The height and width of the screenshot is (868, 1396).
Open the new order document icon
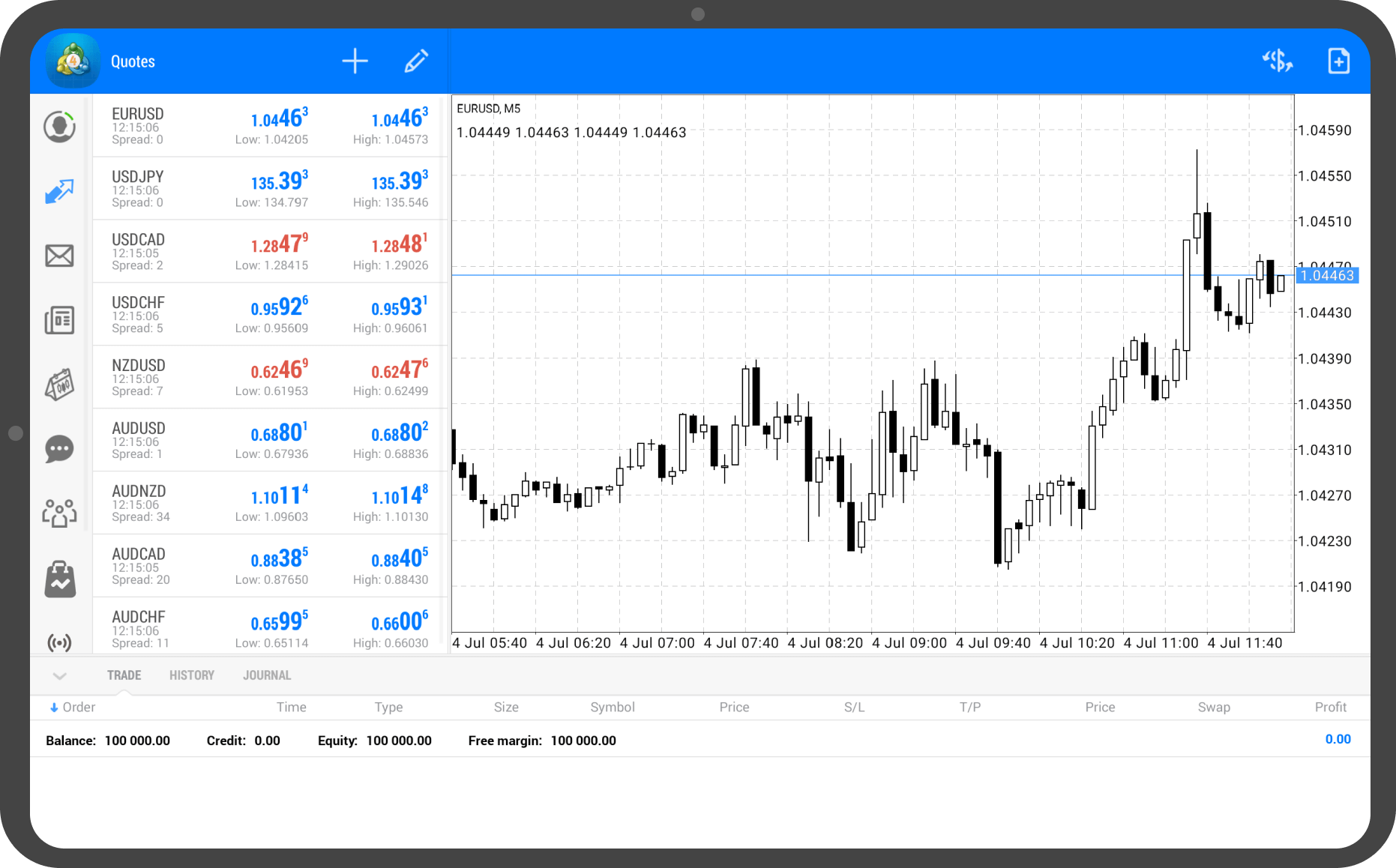pos(1338,61)
